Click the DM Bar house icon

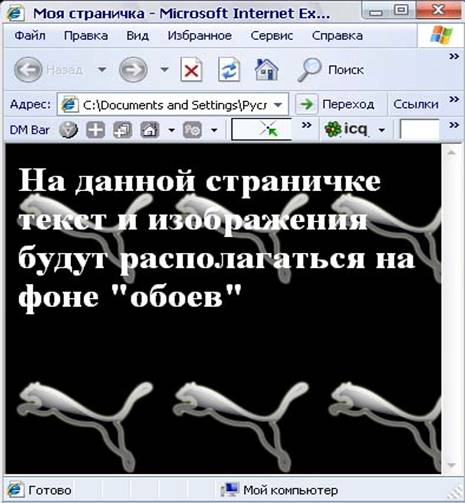click(x=150, y=130)
